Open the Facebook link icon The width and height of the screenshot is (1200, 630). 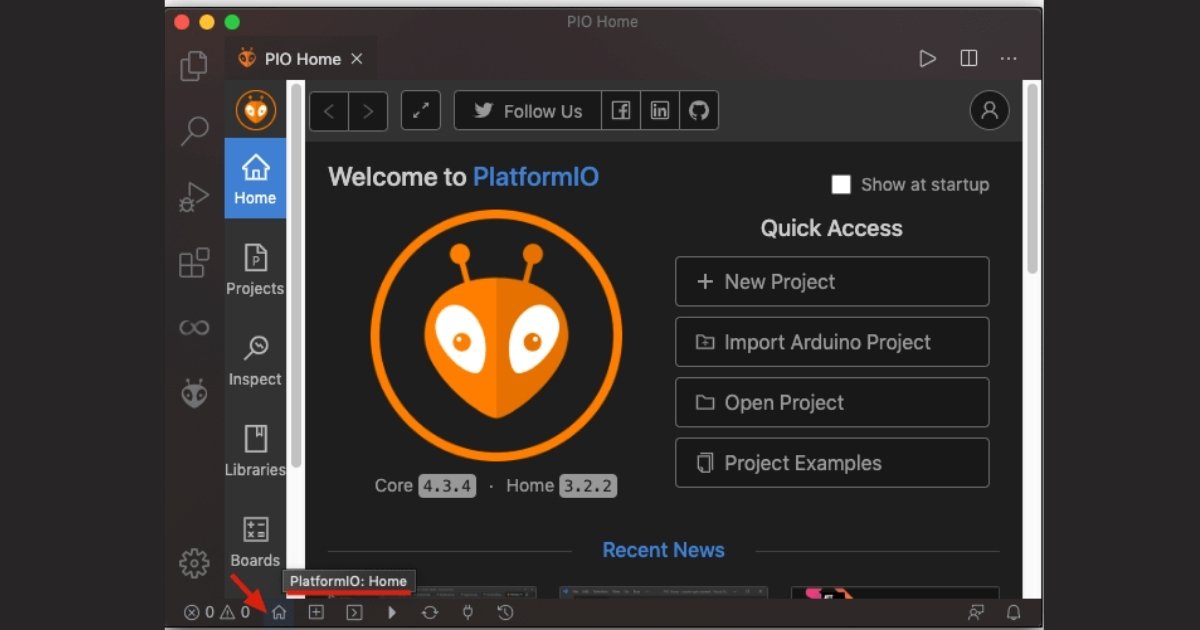coord(621,111)
